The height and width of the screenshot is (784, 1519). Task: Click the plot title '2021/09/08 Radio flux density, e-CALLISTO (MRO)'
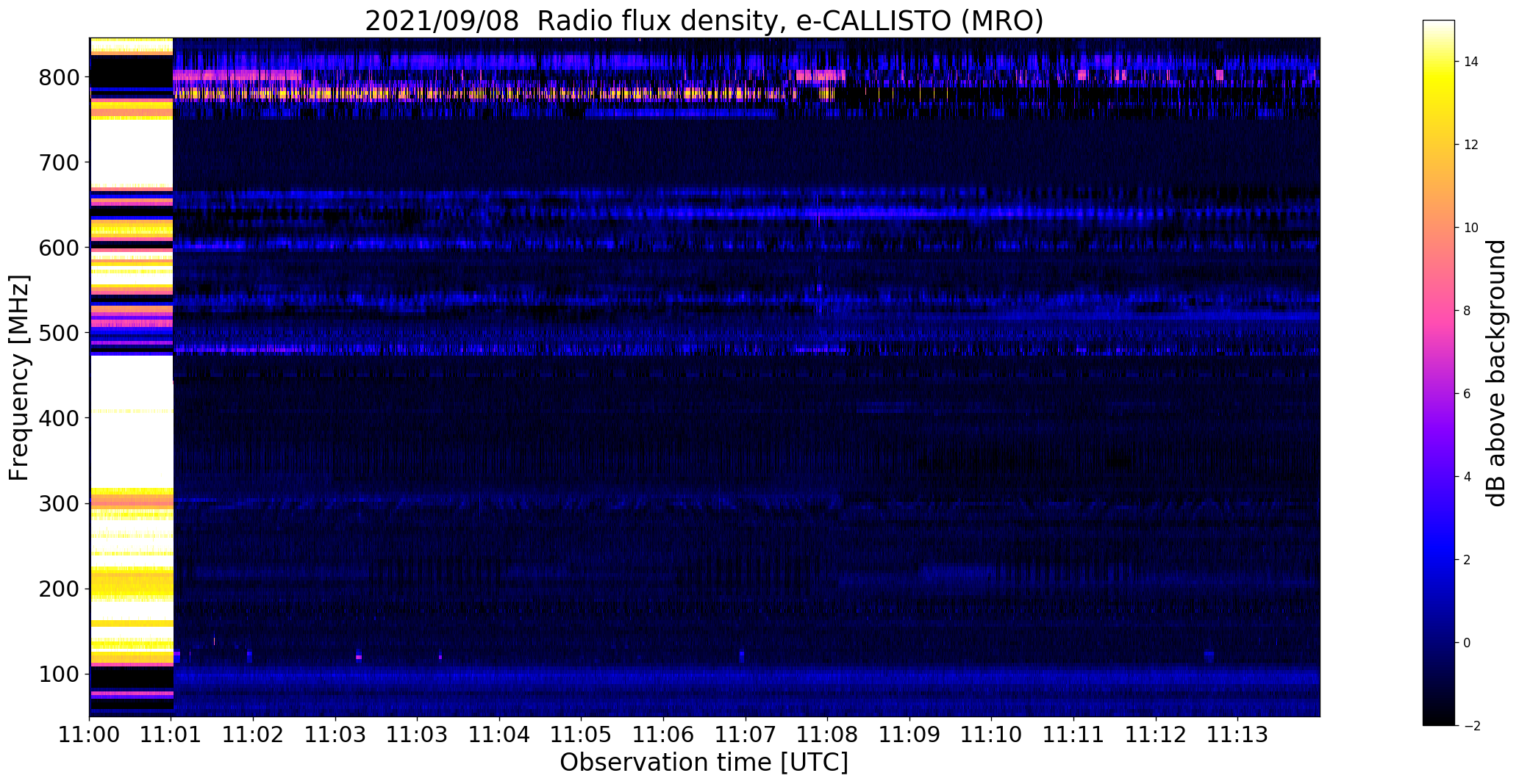pyautogui.click(x=704, y=21)
